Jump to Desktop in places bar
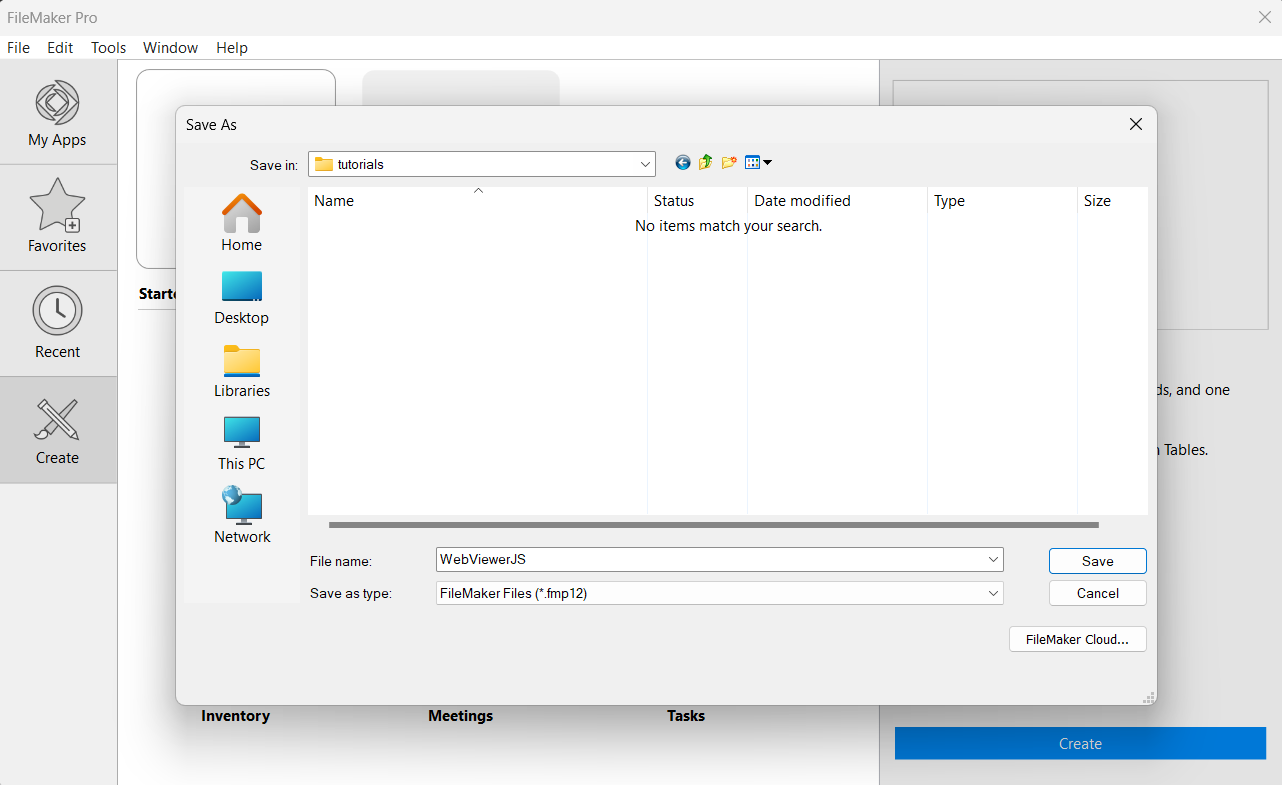The height and width of the screenshot is (785, 1282). point(242,297)
